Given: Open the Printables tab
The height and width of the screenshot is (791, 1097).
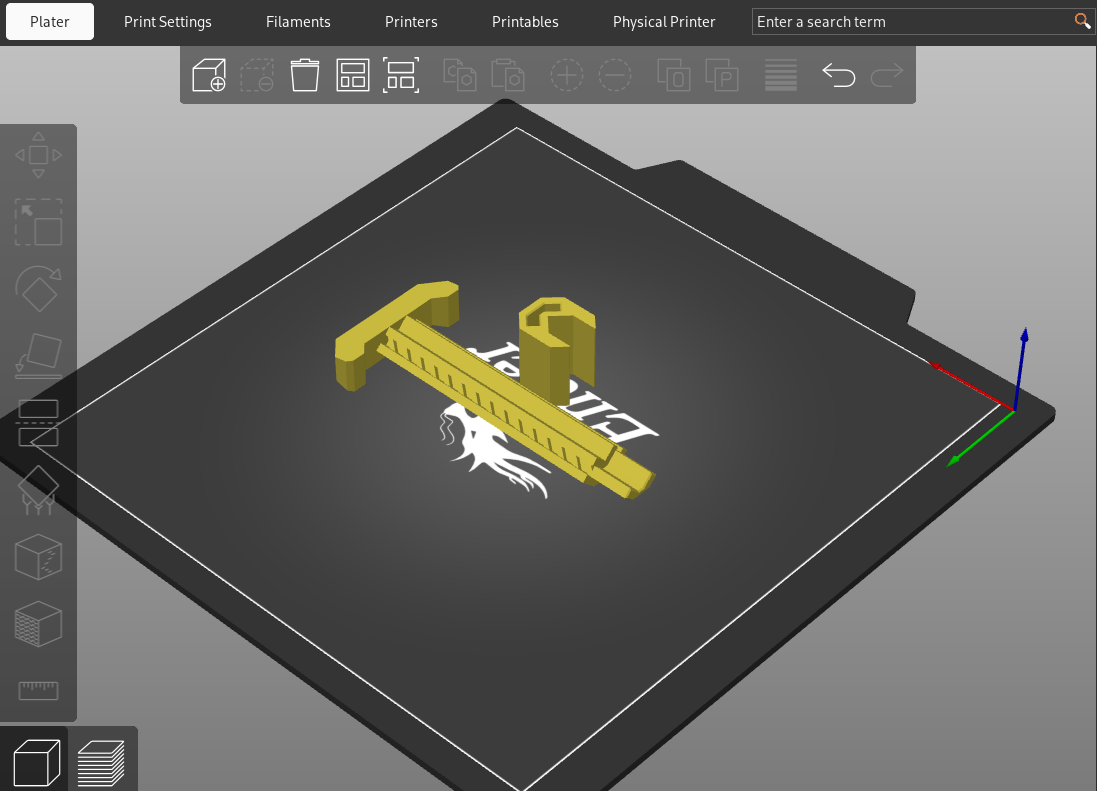Looking at the screenshot, I should (525, 22).
